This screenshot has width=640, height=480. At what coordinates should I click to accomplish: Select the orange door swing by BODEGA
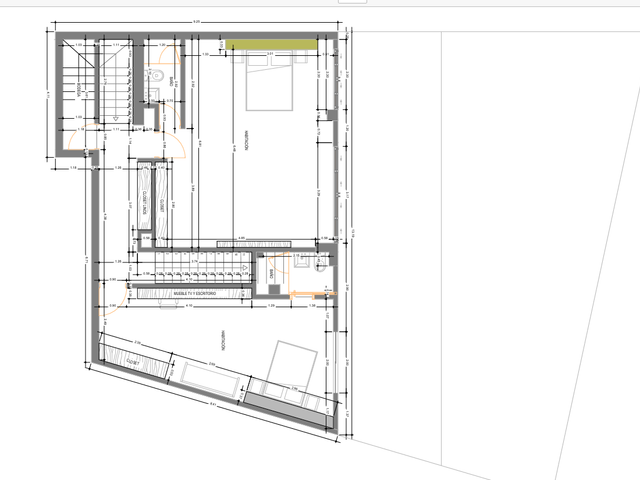point(84,137)
